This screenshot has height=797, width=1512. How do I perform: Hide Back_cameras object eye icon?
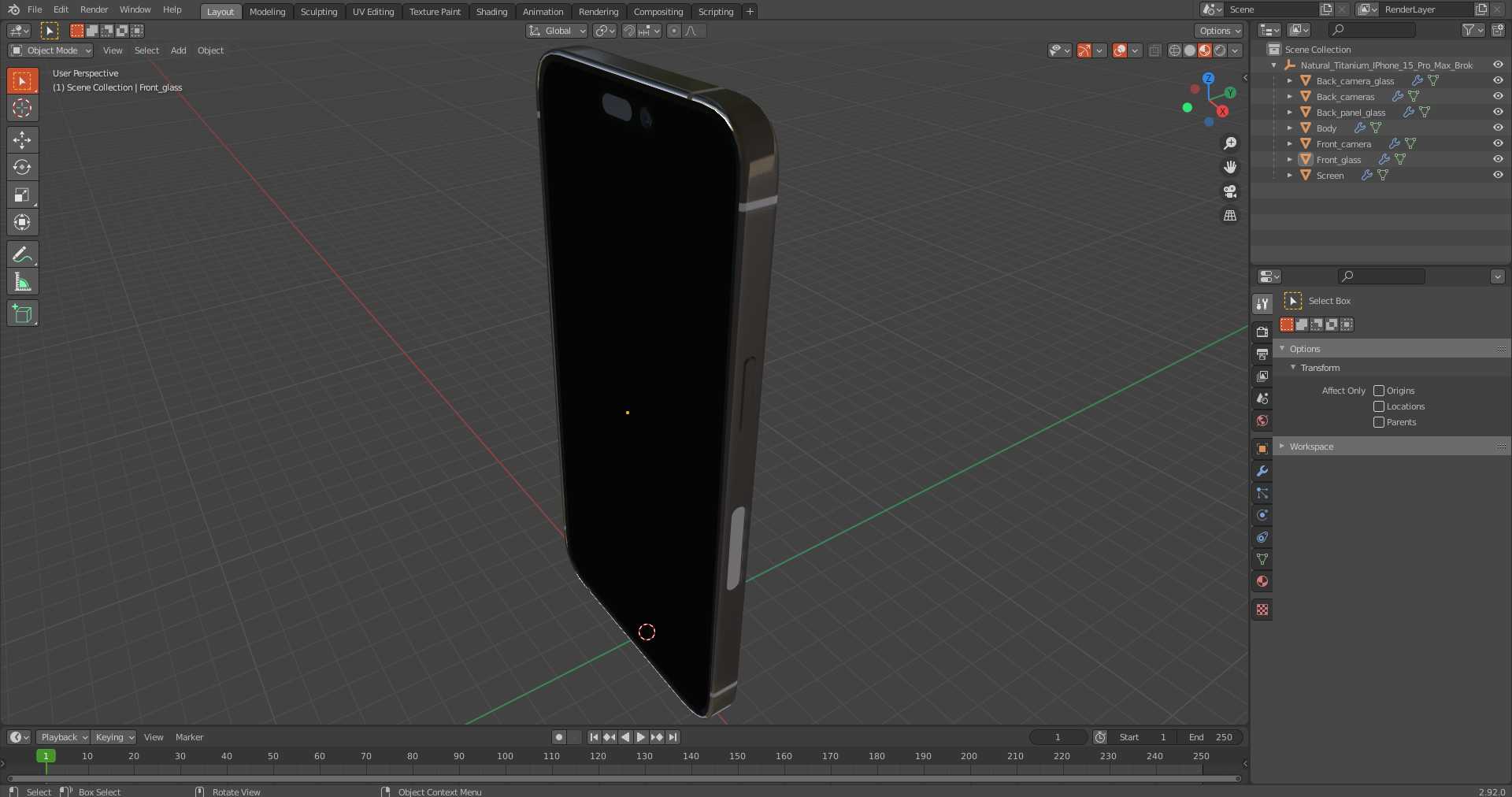pos(1498,96)
